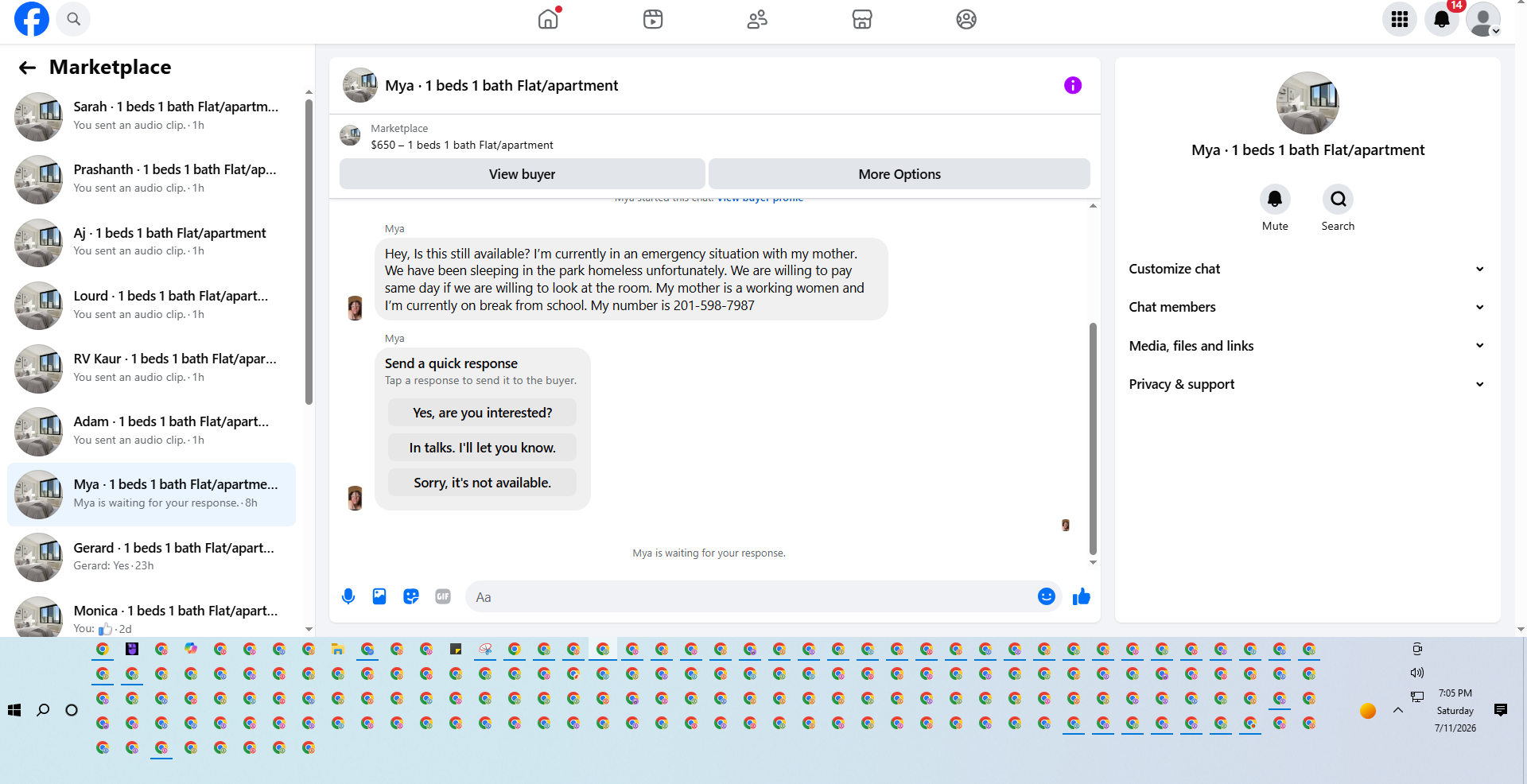Open account profile avatar menu

[1483, 19]
